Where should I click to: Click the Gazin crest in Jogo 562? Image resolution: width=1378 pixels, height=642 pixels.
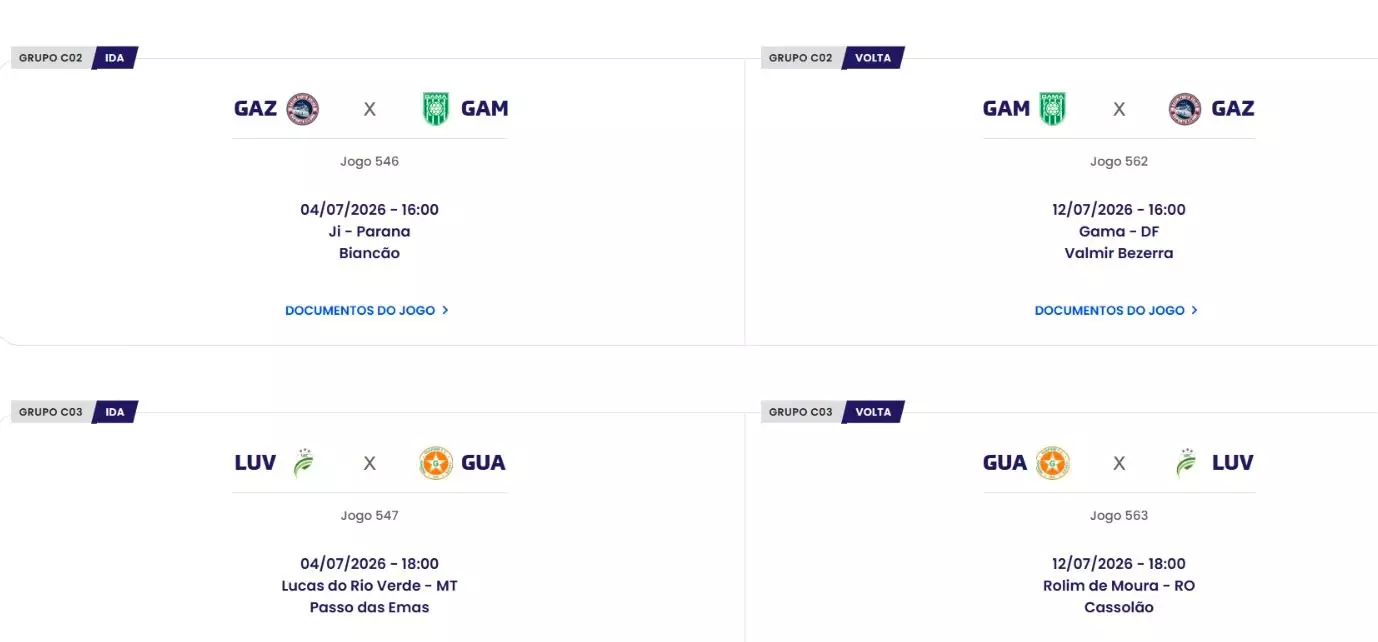click(1185, 109)
